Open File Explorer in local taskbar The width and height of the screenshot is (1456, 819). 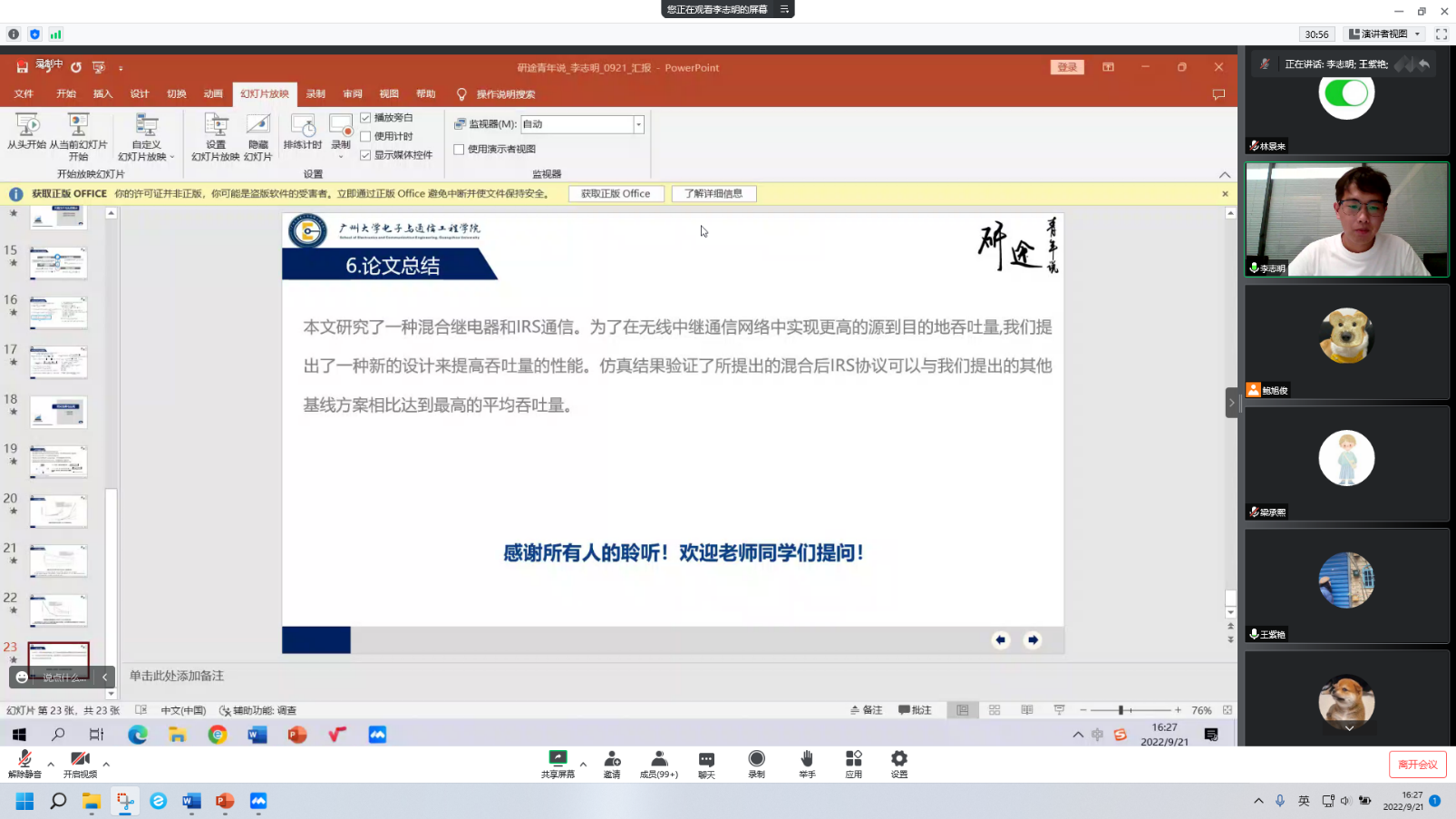point(92,801)
